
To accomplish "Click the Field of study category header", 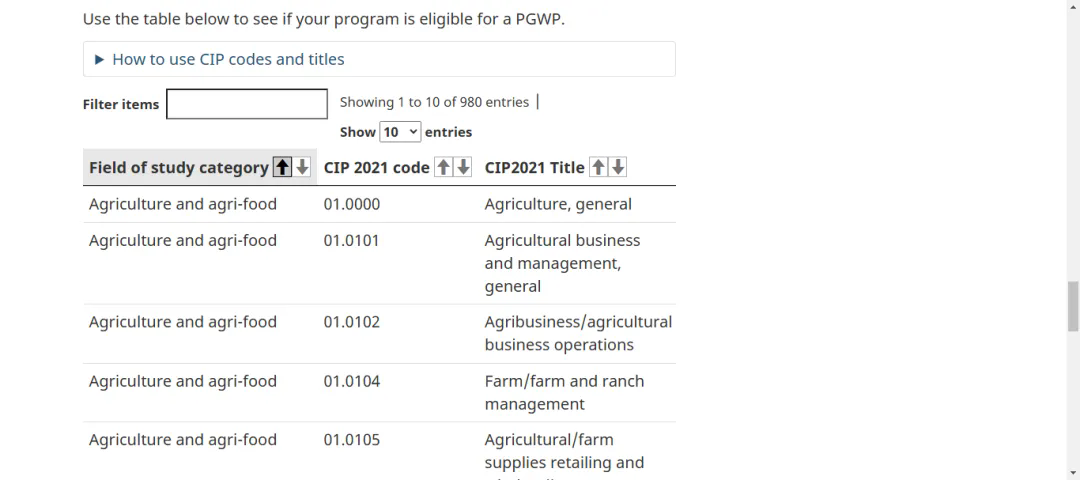I will [178, 168].
